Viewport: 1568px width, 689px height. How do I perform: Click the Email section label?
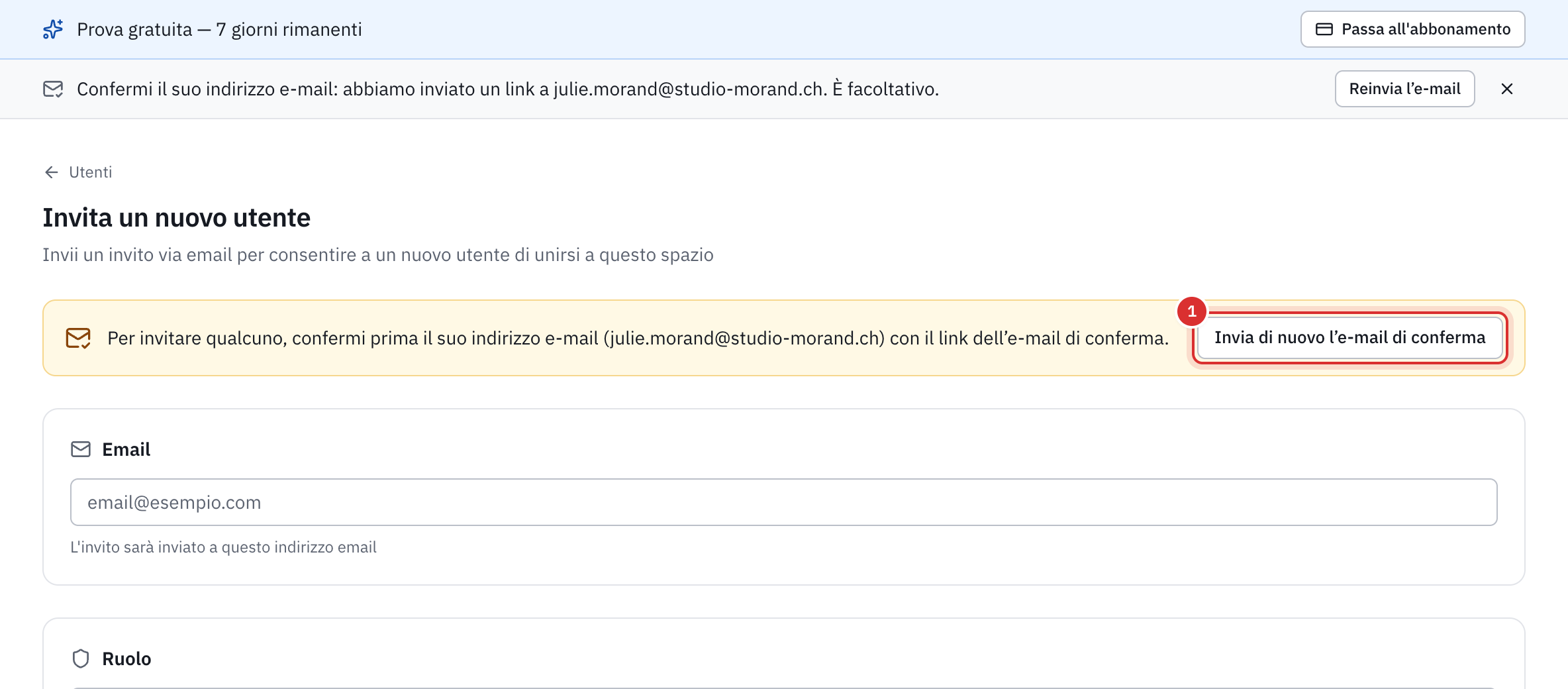[x=126, y=449]
